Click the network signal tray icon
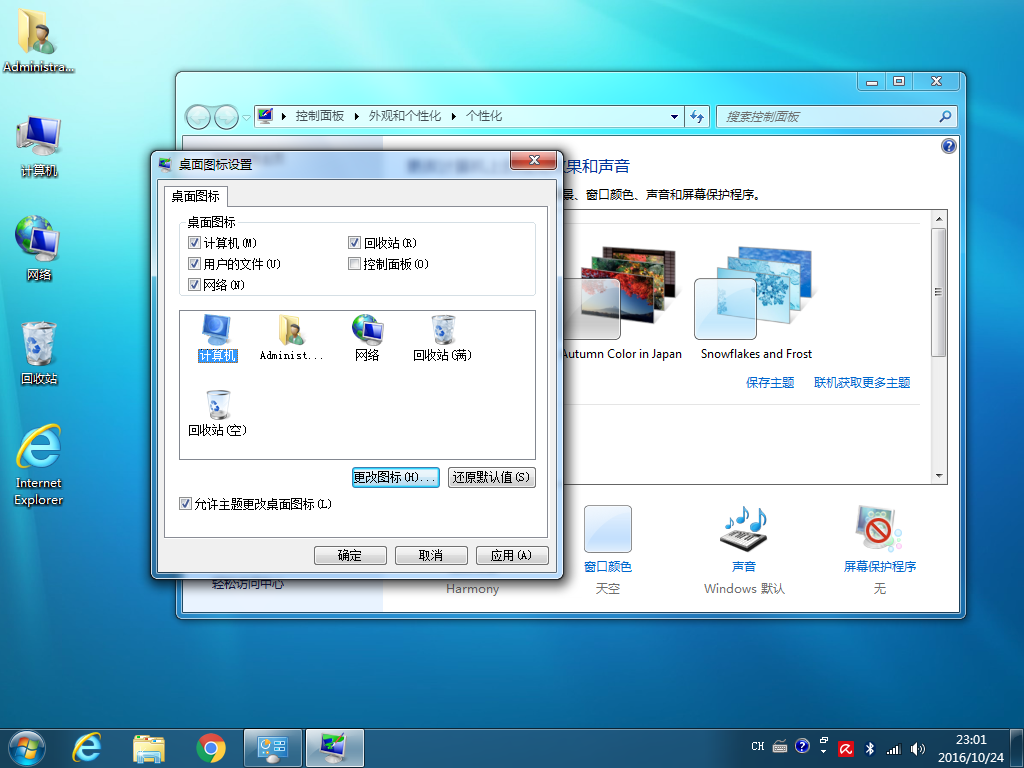The width and height of the screenshot is (1024, 768). 893,749
